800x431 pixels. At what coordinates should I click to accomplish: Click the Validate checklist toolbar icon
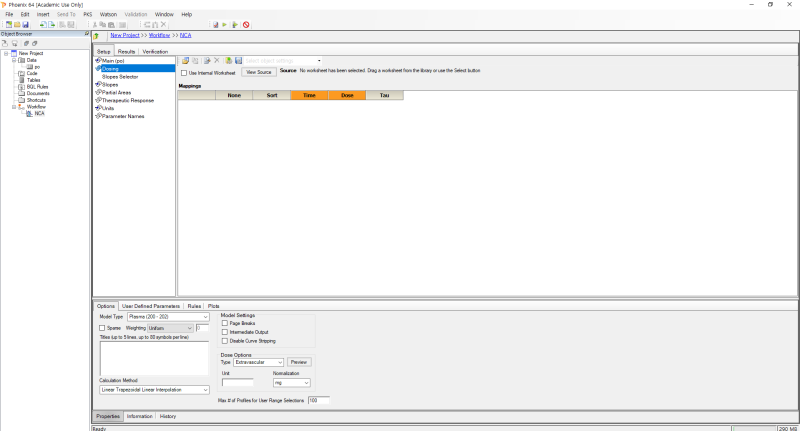(x=215, y=24)
